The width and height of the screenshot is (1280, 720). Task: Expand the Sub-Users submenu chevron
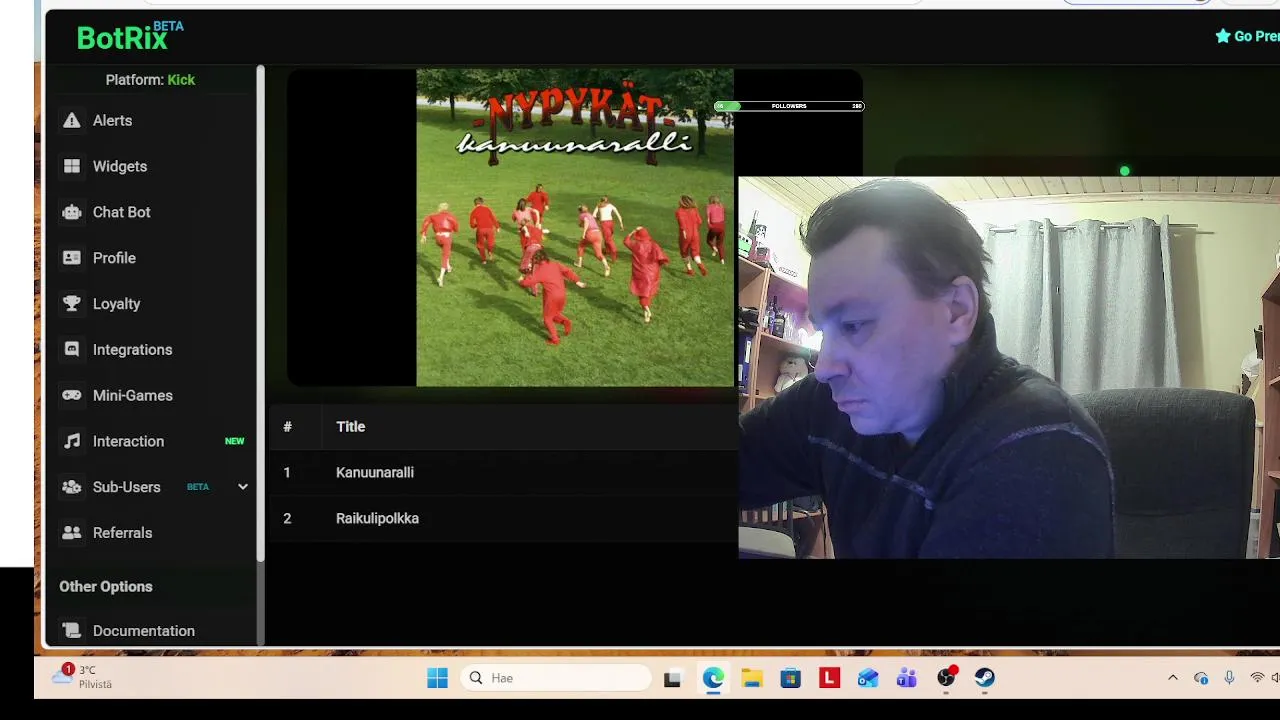(242, 487)
